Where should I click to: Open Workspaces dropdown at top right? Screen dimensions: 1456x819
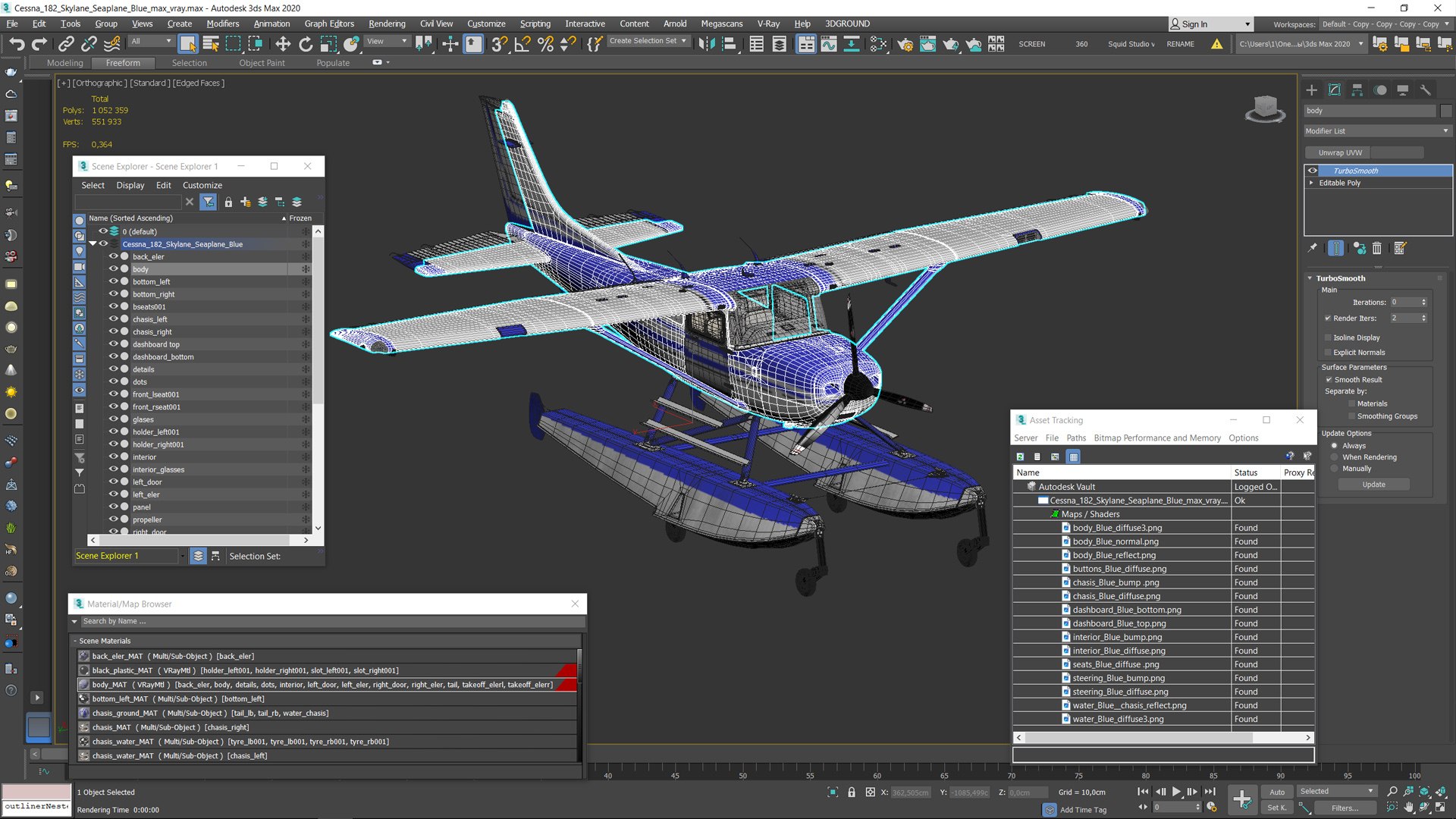pyautogui.click(x=1385, y=24)
